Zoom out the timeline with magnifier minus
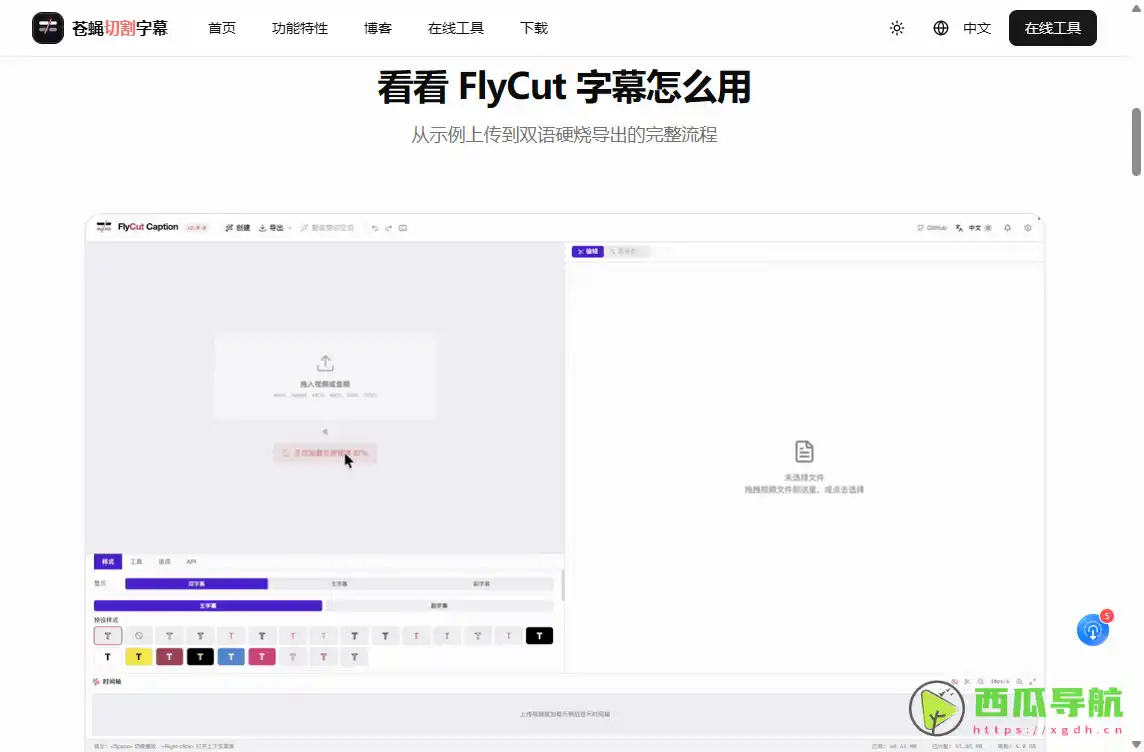 coord(981,681)
